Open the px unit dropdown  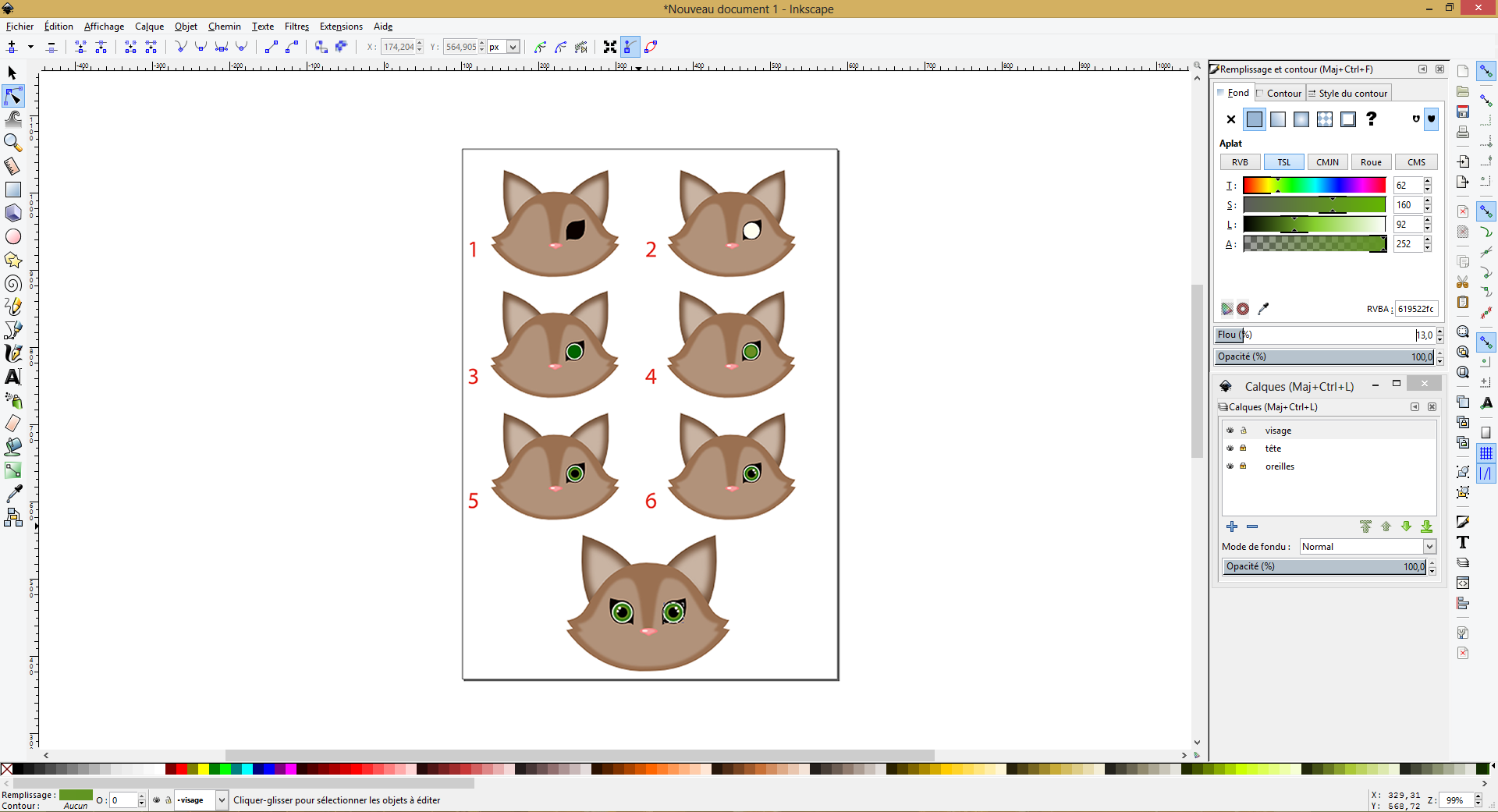(513, 47)
